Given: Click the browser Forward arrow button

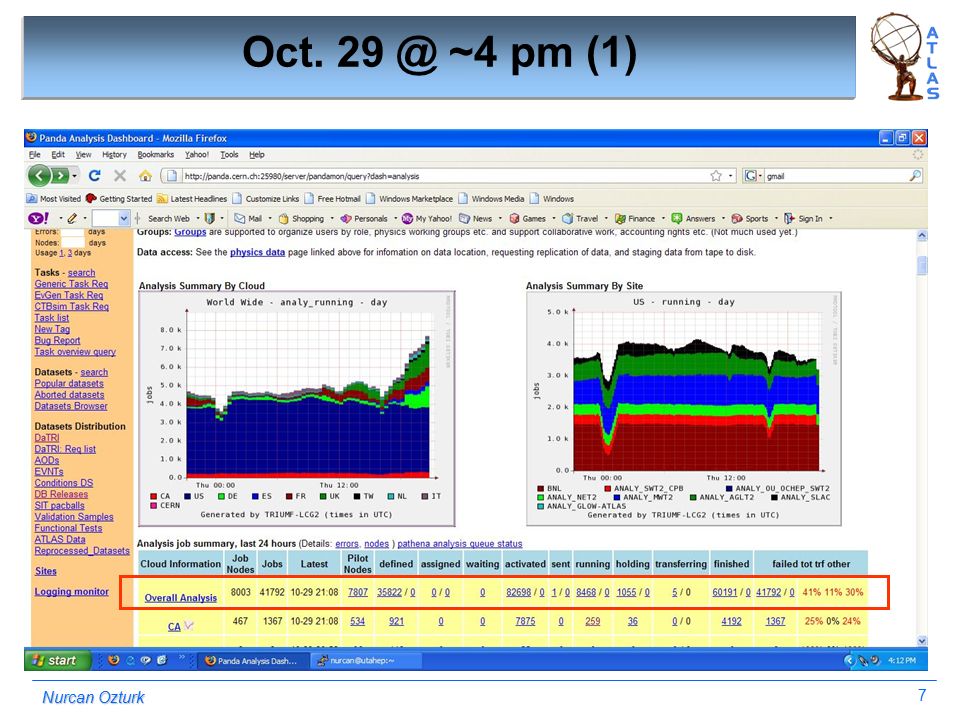Looking at the screenshot, I should coord(60,176).
